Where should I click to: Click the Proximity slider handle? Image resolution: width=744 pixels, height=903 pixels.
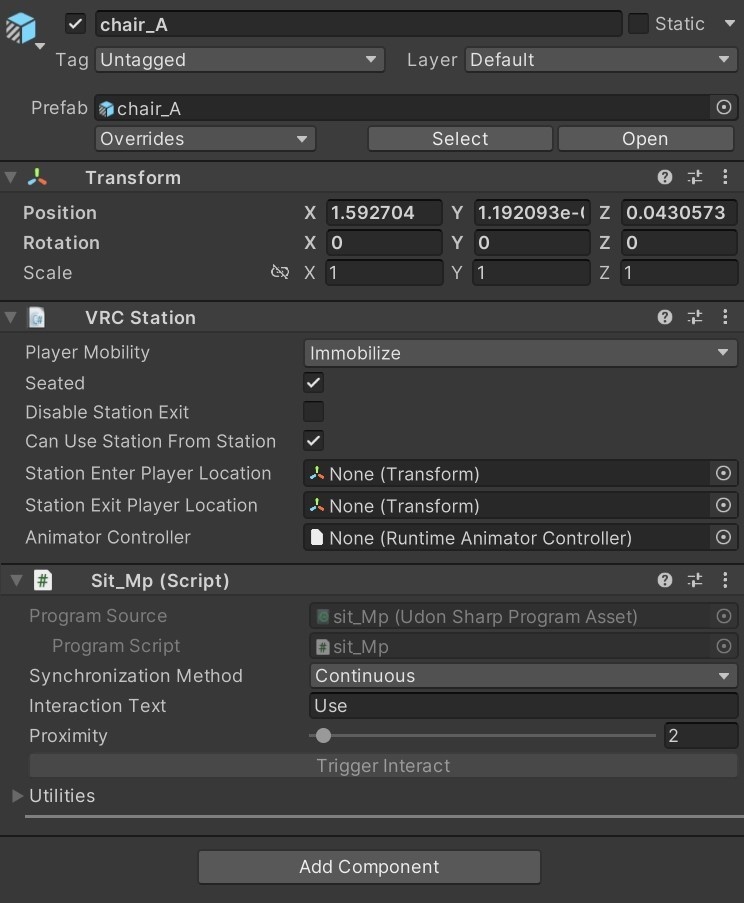(323, 736)
